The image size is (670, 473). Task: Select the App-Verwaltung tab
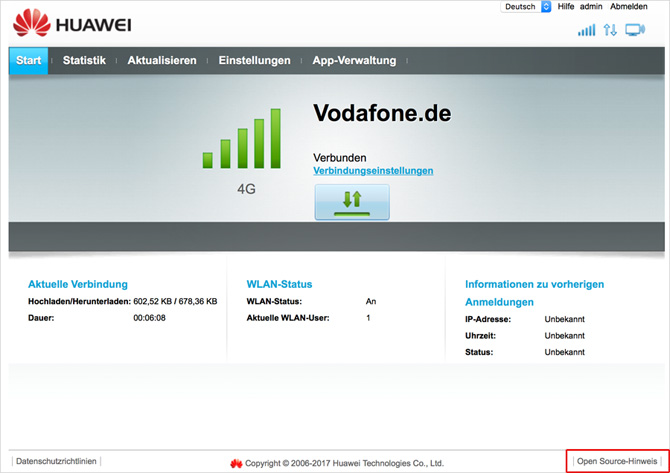pyautogui.click(x=354, y=61)
